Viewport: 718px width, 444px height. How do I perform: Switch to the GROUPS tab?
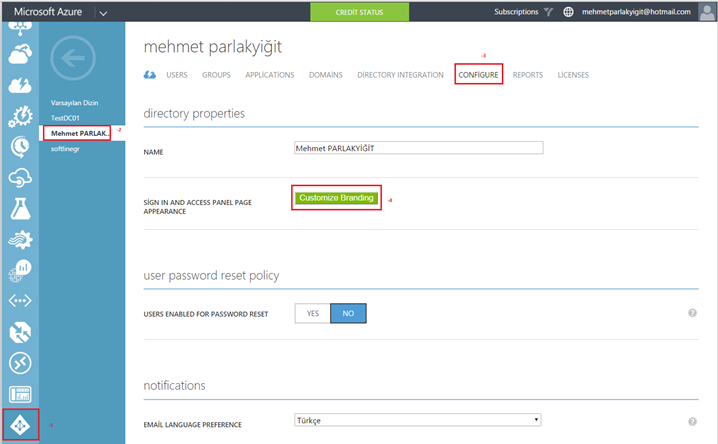coord(216,75)
